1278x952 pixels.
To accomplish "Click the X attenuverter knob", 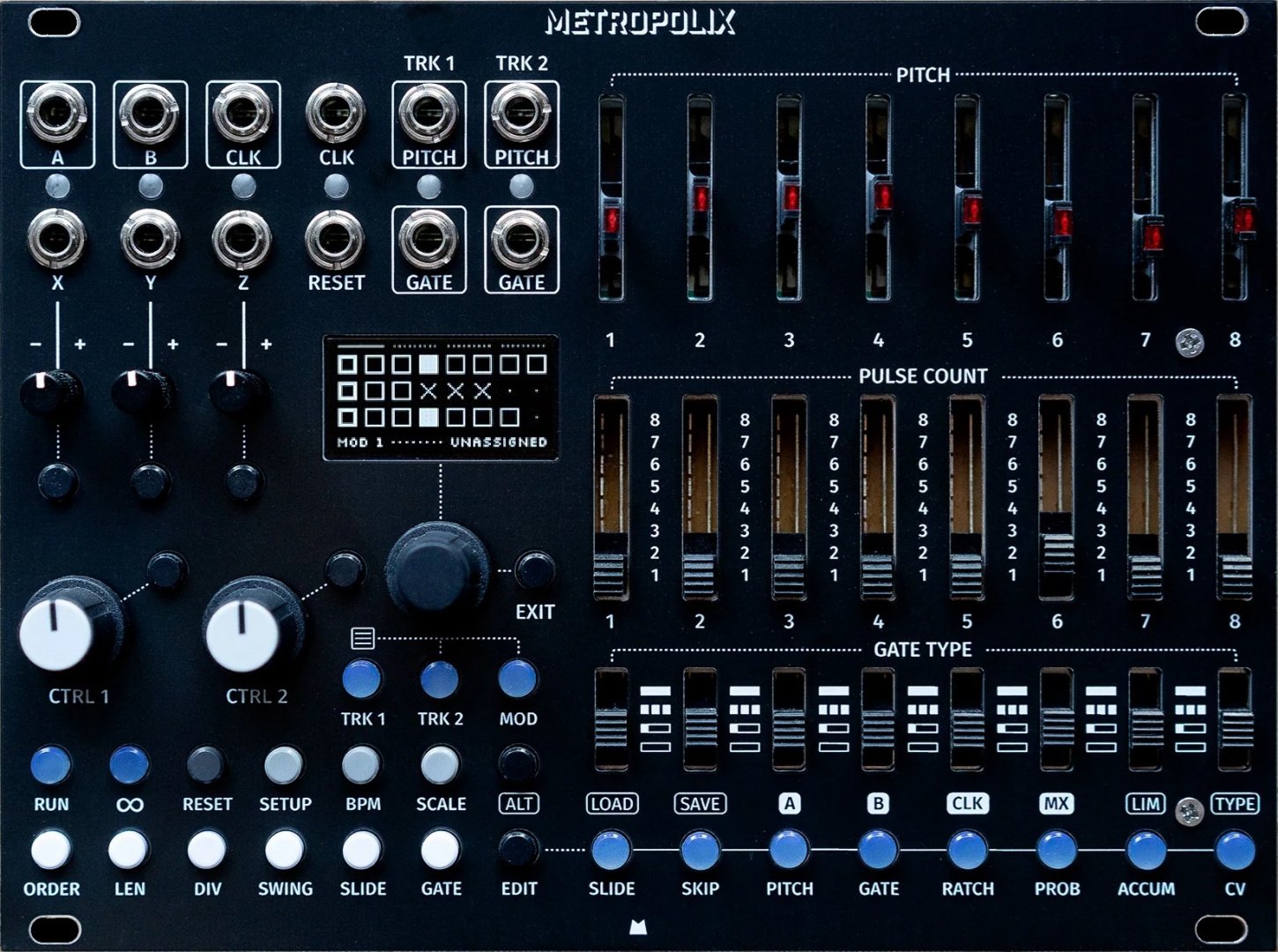I will pyautogui.click(x=49, y=391).
